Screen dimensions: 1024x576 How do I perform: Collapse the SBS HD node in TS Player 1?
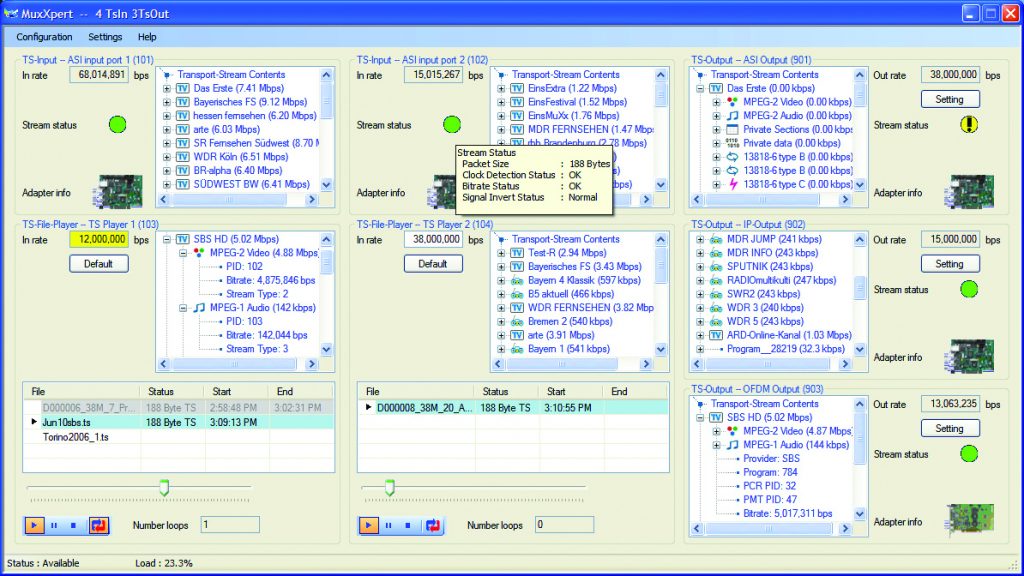(167, 239)
